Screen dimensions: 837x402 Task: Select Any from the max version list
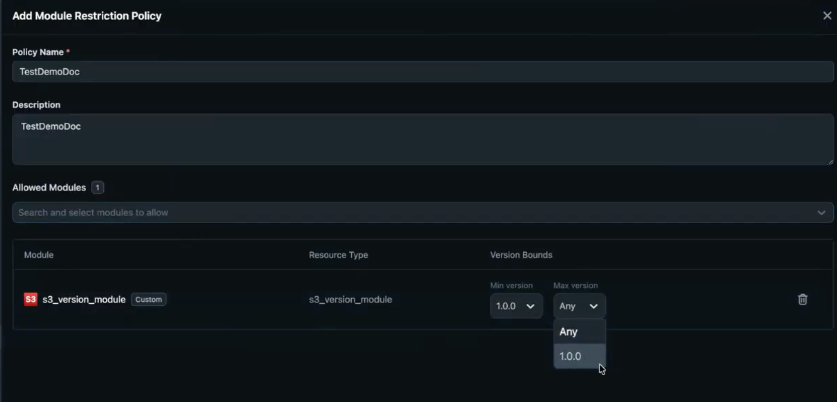tap(579, 332)
